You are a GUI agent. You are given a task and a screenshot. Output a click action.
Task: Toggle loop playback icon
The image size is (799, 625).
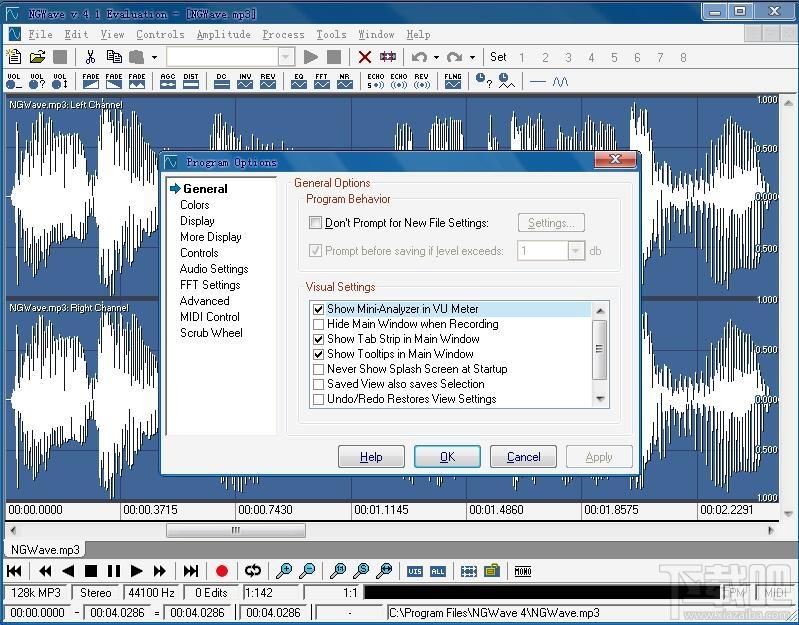click(253, 571)
